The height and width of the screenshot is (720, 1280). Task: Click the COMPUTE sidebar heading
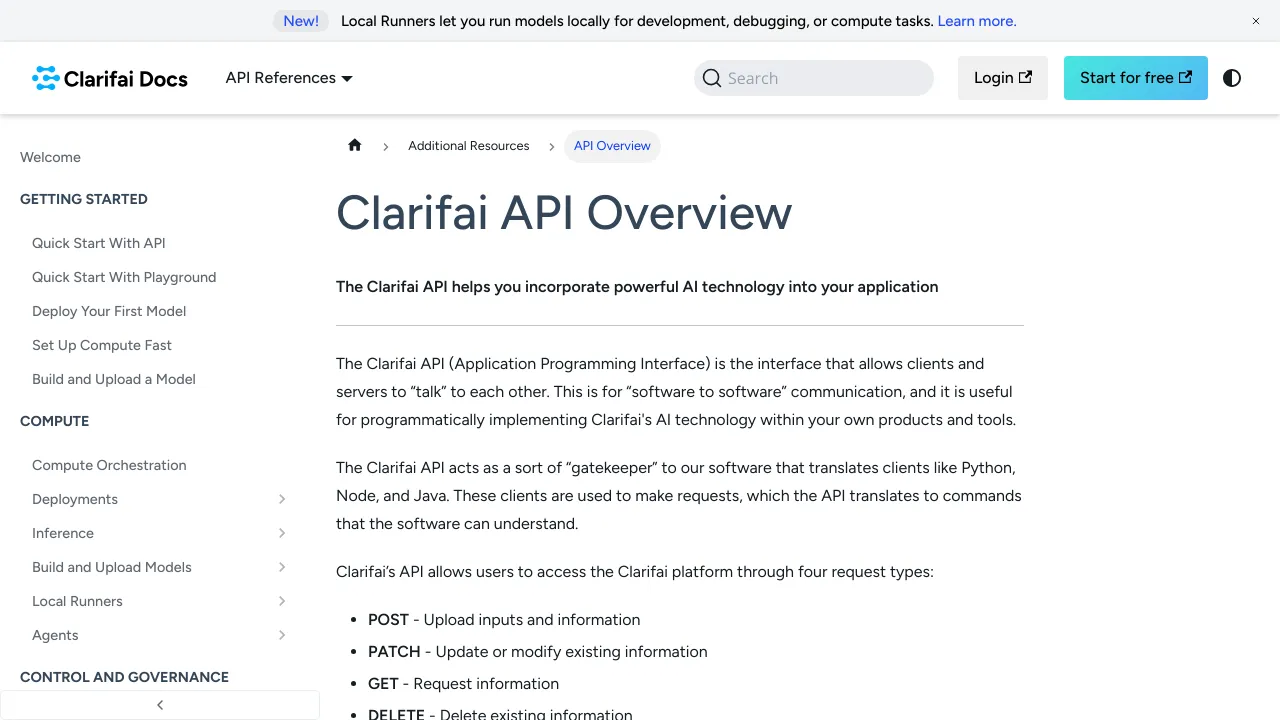click(x=55, y=421)
